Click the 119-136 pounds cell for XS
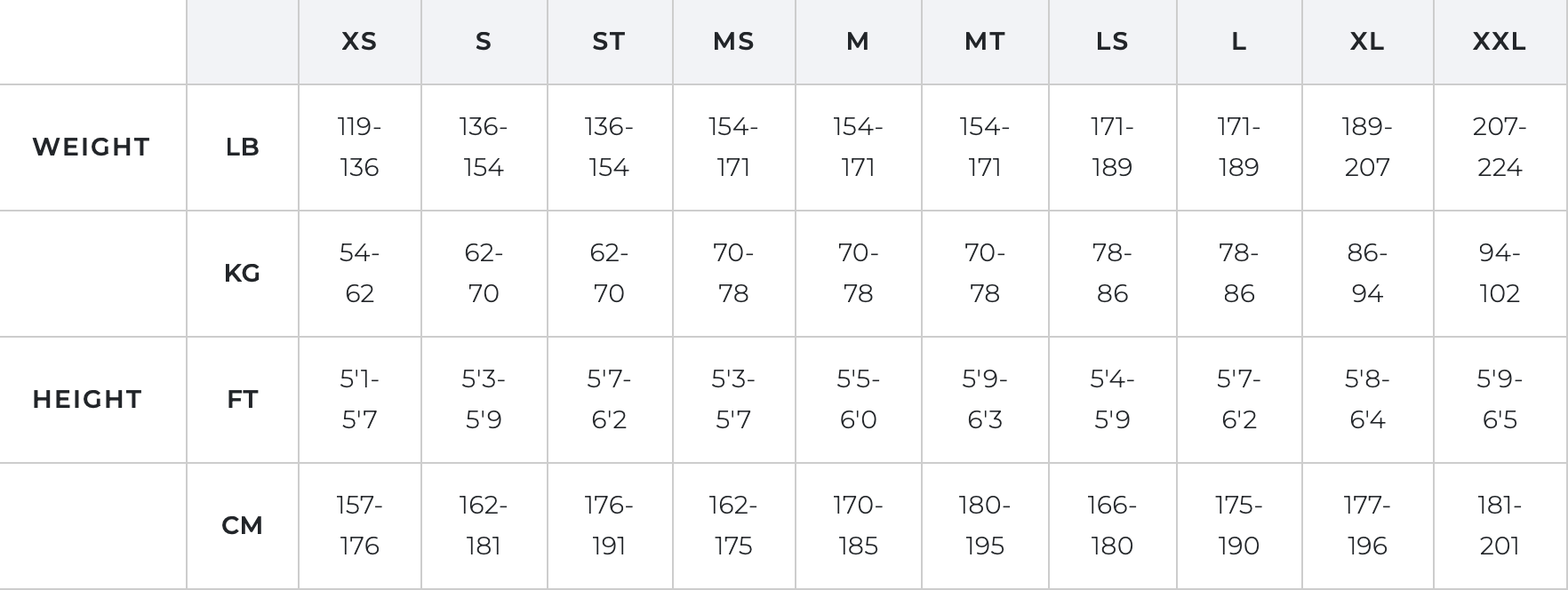The image size is (1568, 590). click(359, 147)
